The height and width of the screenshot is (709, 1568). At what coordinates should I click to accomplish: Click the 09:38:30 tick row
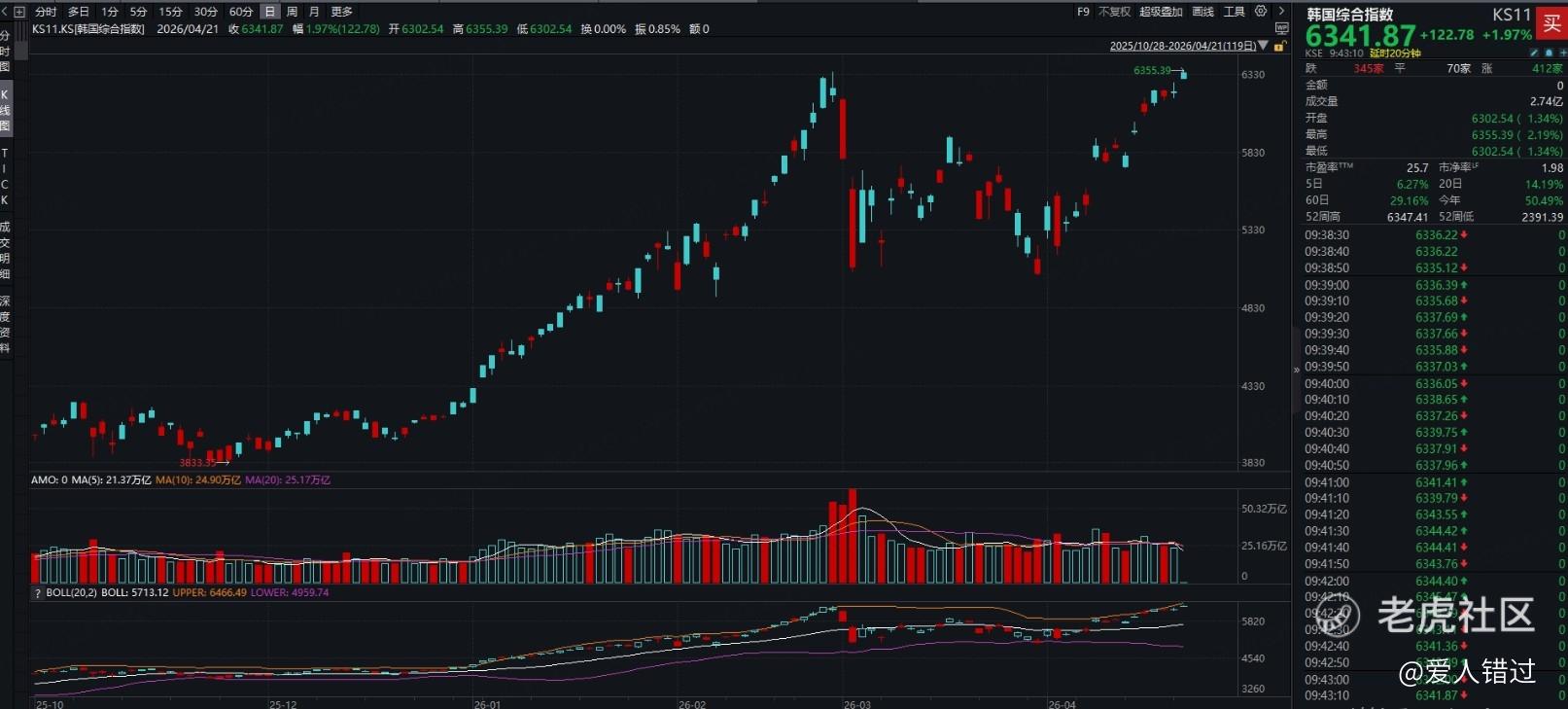1434,235
